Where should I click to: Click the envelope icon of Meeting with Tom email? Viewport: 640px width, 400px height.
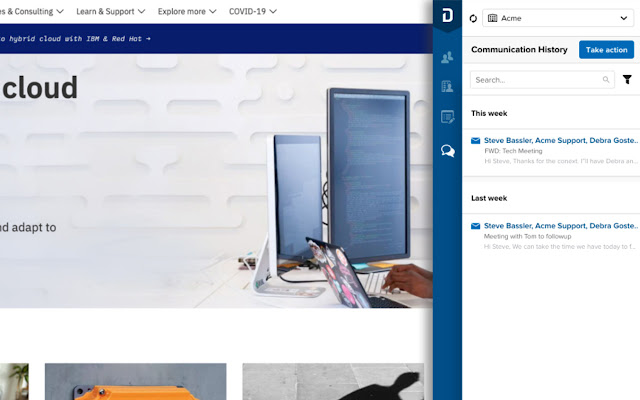476,226
